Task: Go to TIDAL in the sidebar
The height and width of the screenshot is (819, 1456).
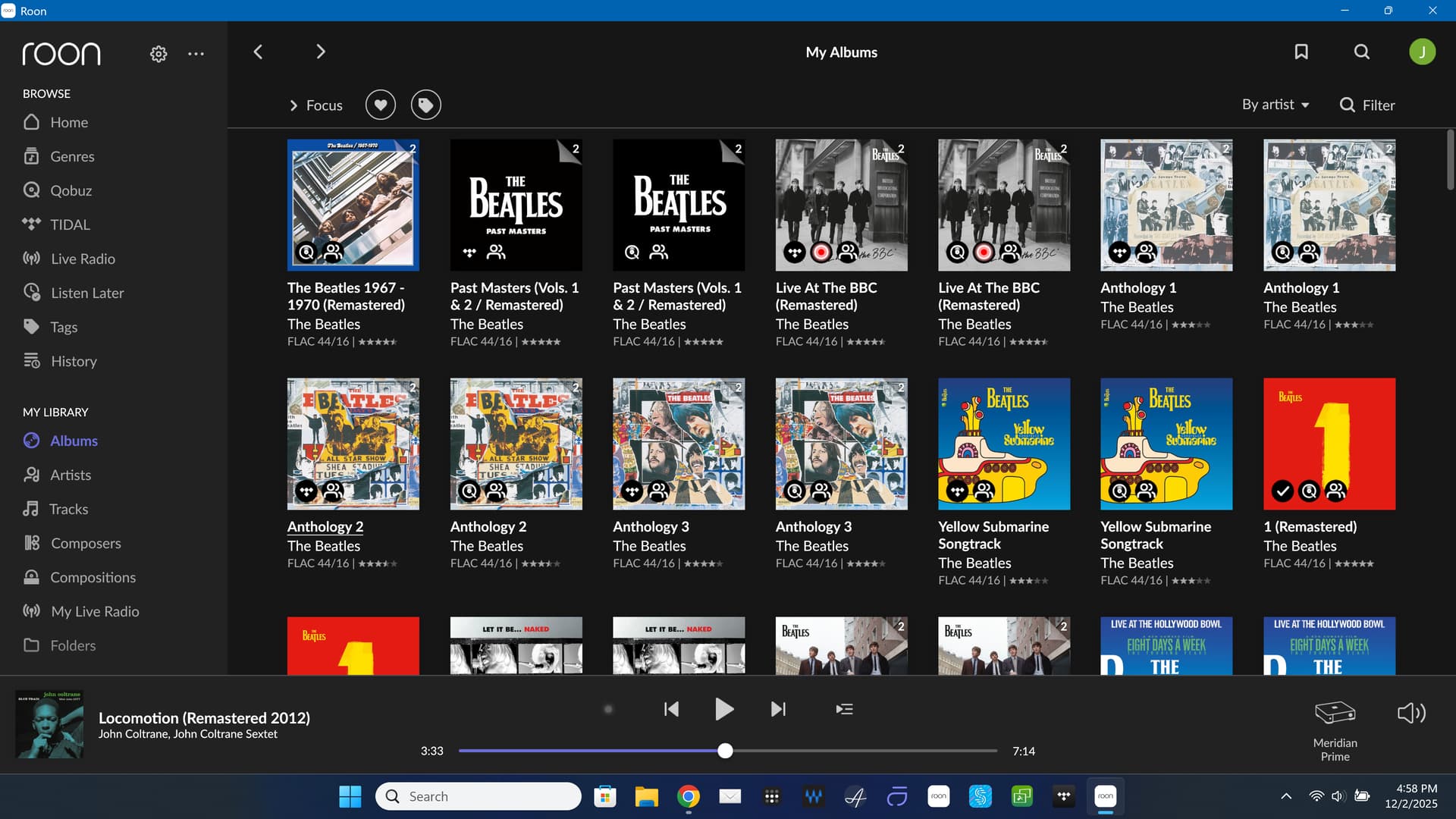Action: click(x=70, y=224)
